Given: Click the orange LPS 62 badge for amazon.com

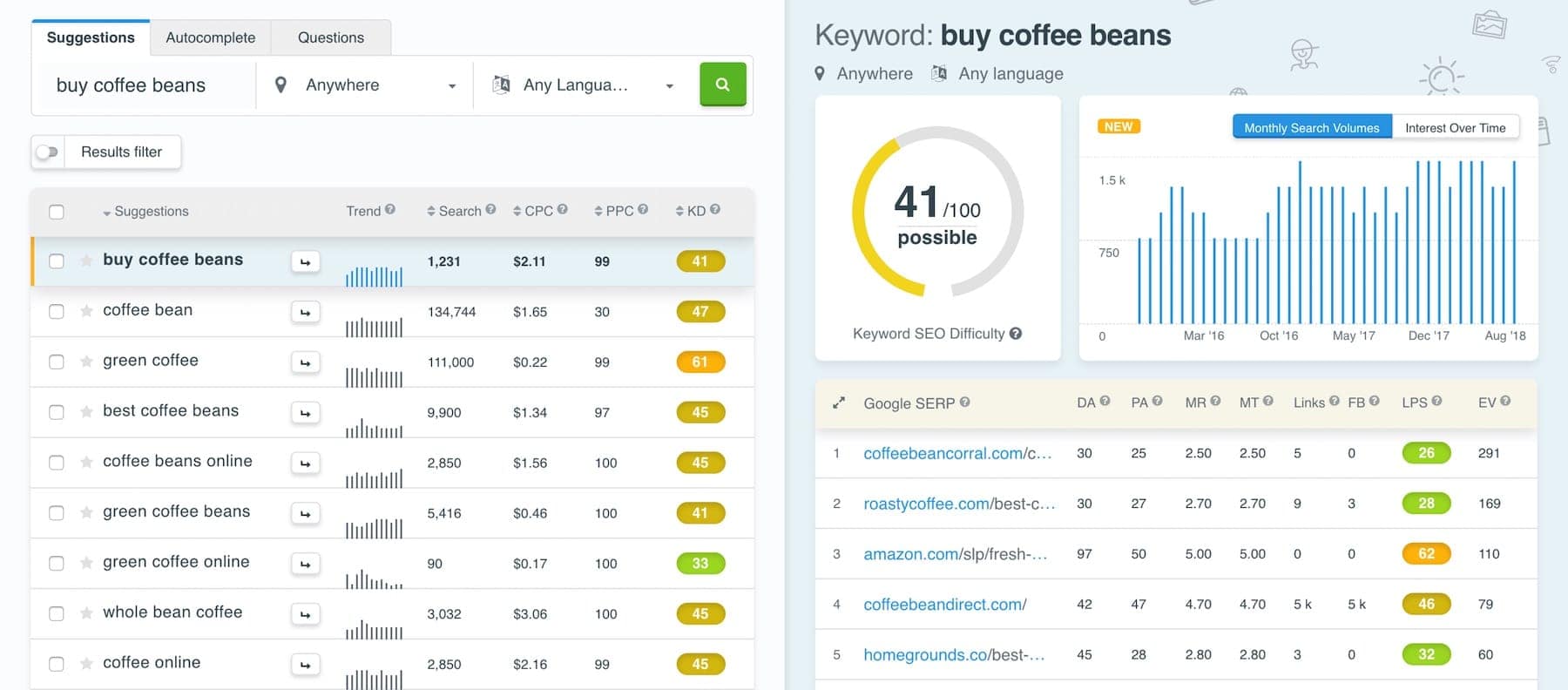Looking at the screenshot, I should (1426, 554).
